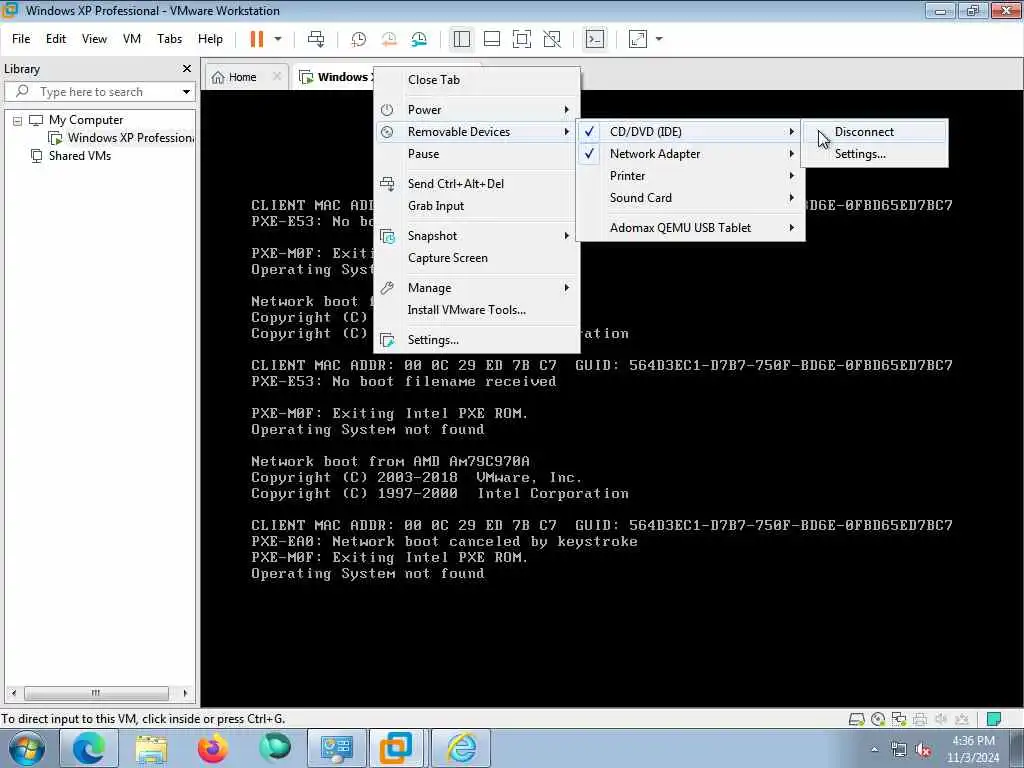Choose Pause in the context menu
Screen dimensions: 1024x768
476,154
